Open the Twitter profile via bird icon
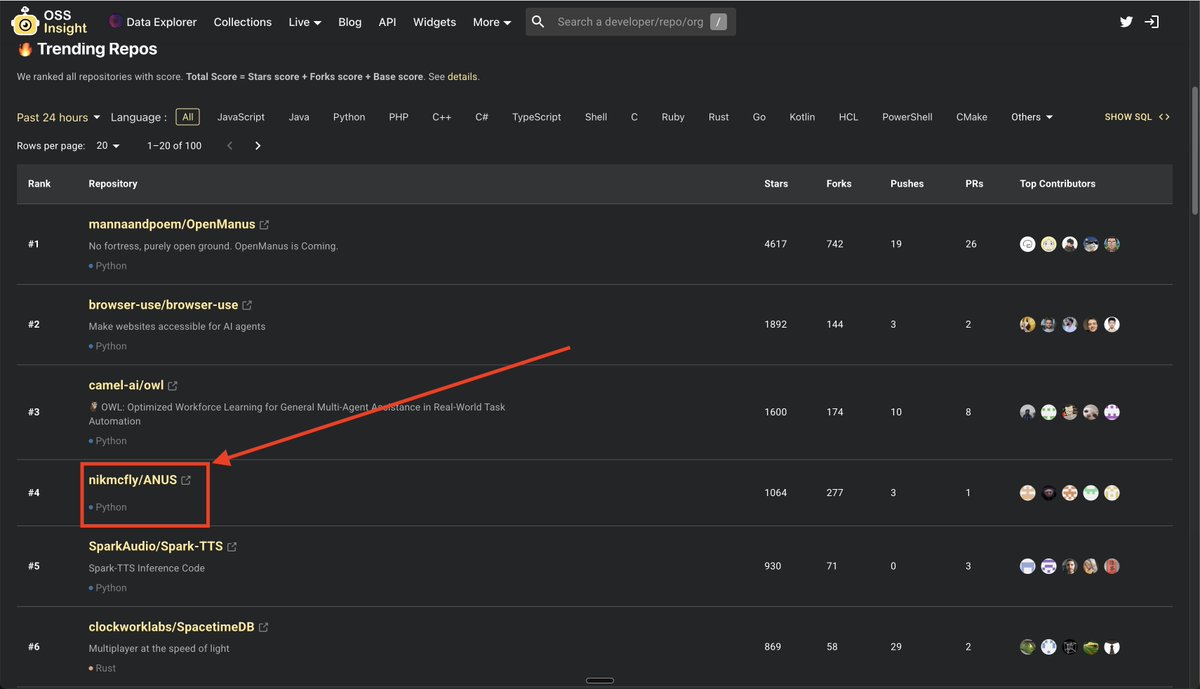Image resolution: width=1200 pixels, height=689 pixels. [1126, 20]
